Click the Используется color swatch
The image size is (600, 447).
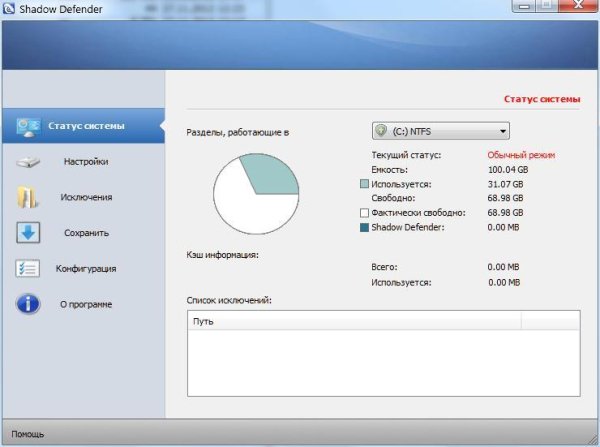pos(364,184)
